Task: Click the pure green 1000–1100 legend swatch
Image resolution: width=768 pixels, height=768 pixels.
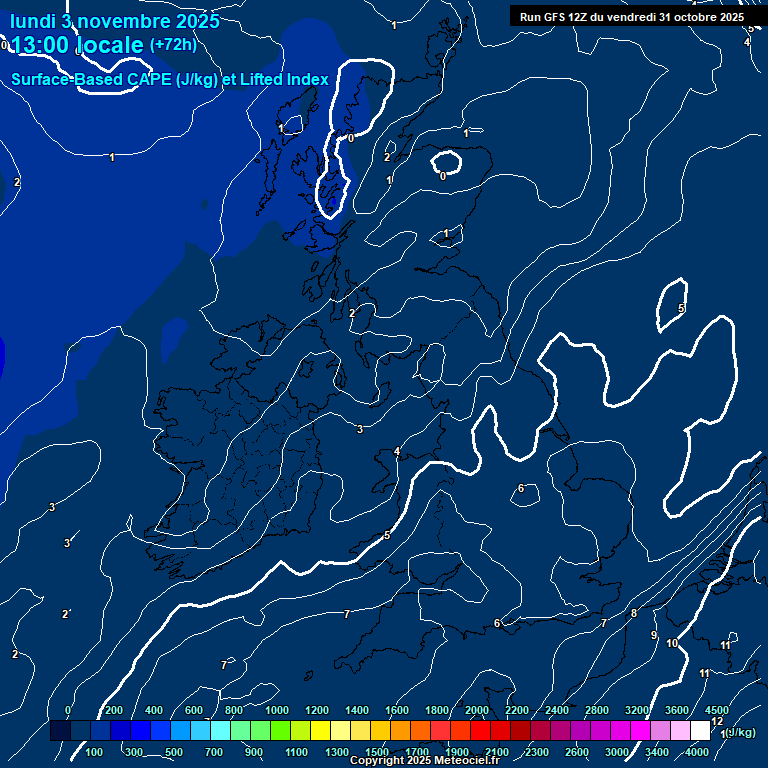Action: point(281,730)
